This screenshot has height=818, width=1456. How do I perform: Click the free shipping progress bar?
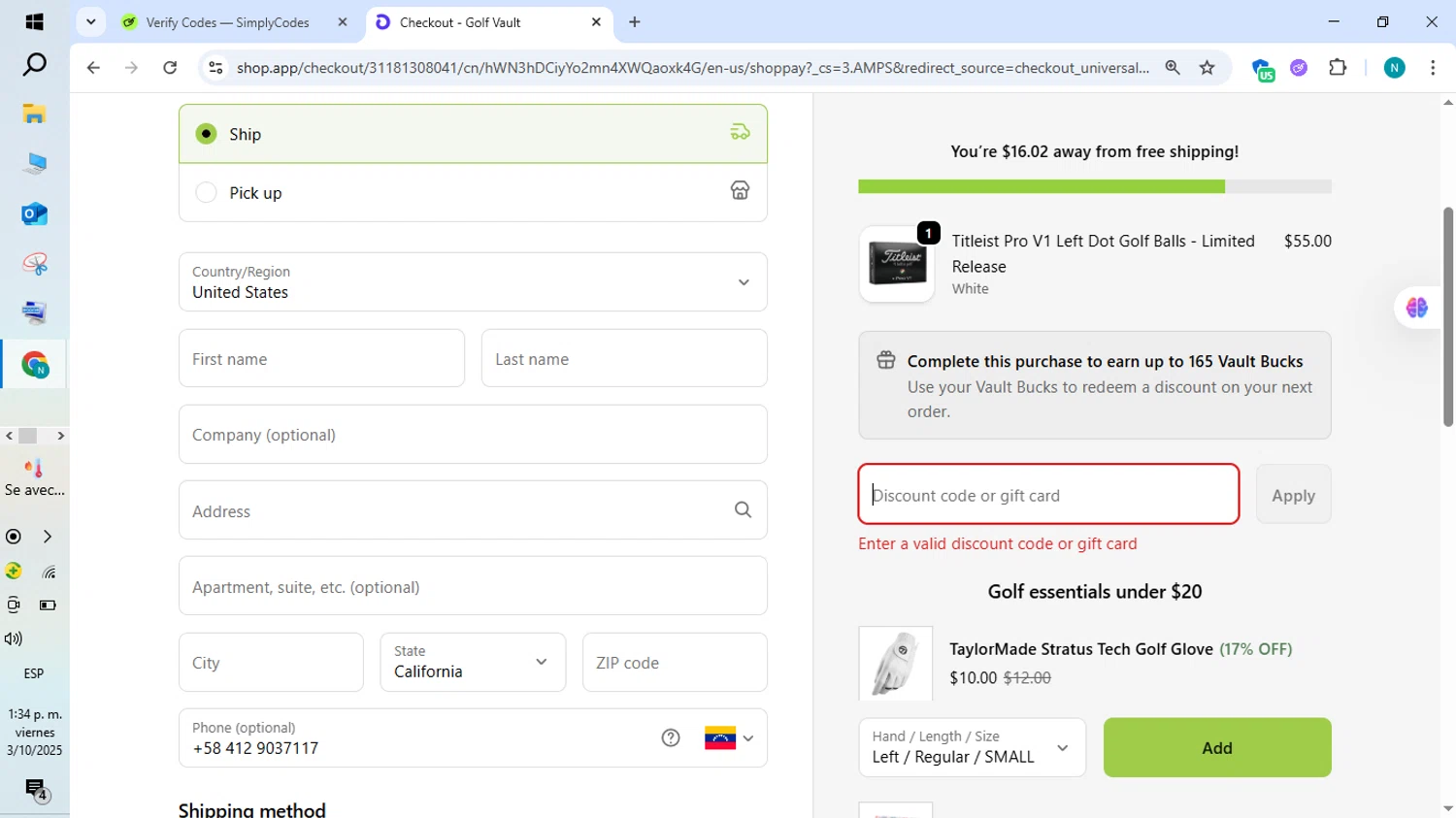point(1094,186)
